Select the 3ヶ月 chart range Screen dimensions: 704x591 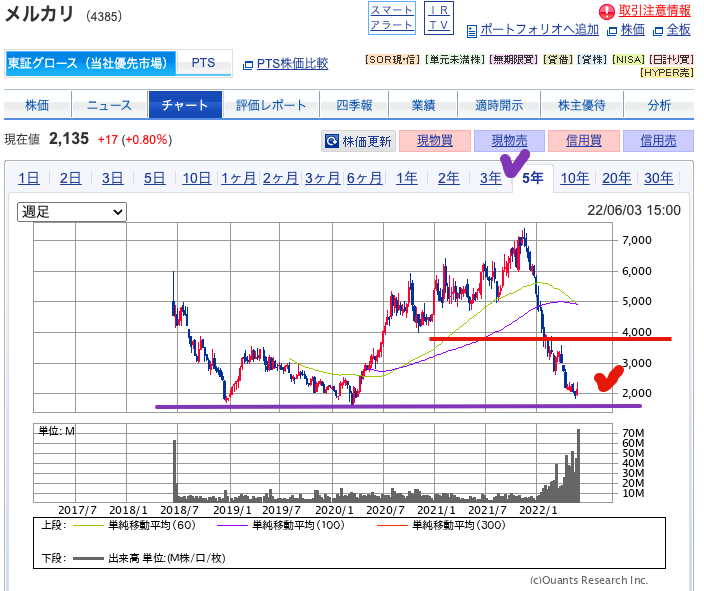[322, 178]
